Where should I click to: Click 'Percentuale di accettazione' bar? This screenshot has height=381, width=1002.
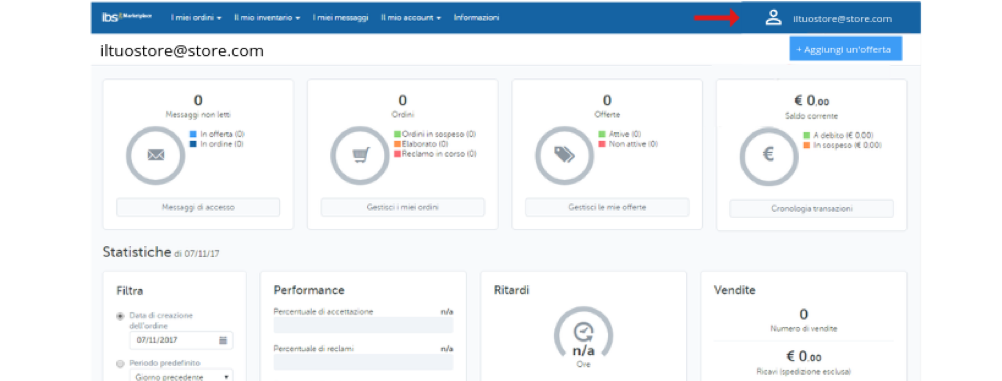tap(363, 325)
